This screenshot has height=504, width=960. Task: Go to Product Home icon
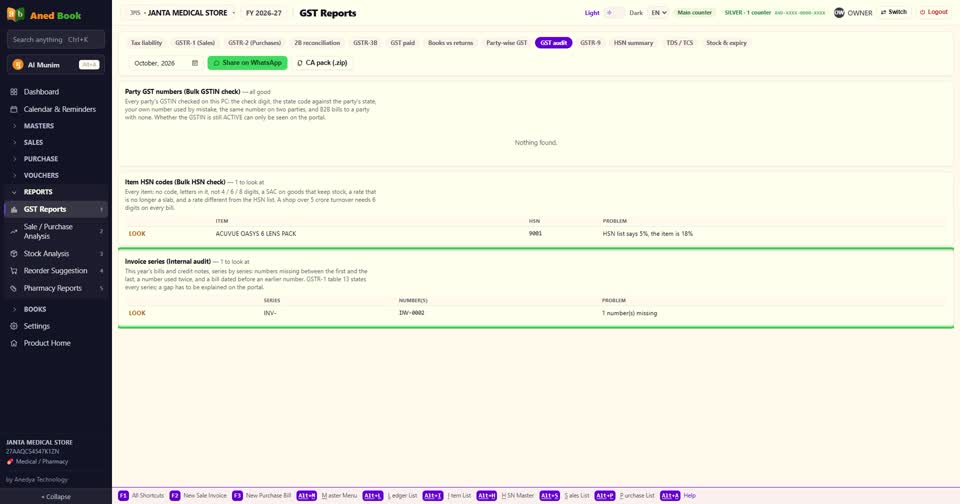click(x=13, y=344)
